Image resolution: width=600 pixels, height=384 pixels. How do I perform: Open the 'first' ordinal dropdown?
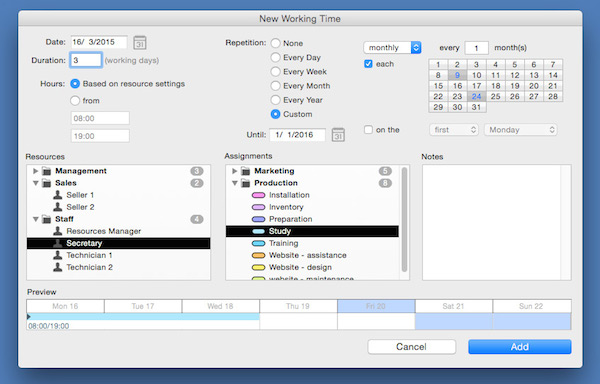coord(454,130)
